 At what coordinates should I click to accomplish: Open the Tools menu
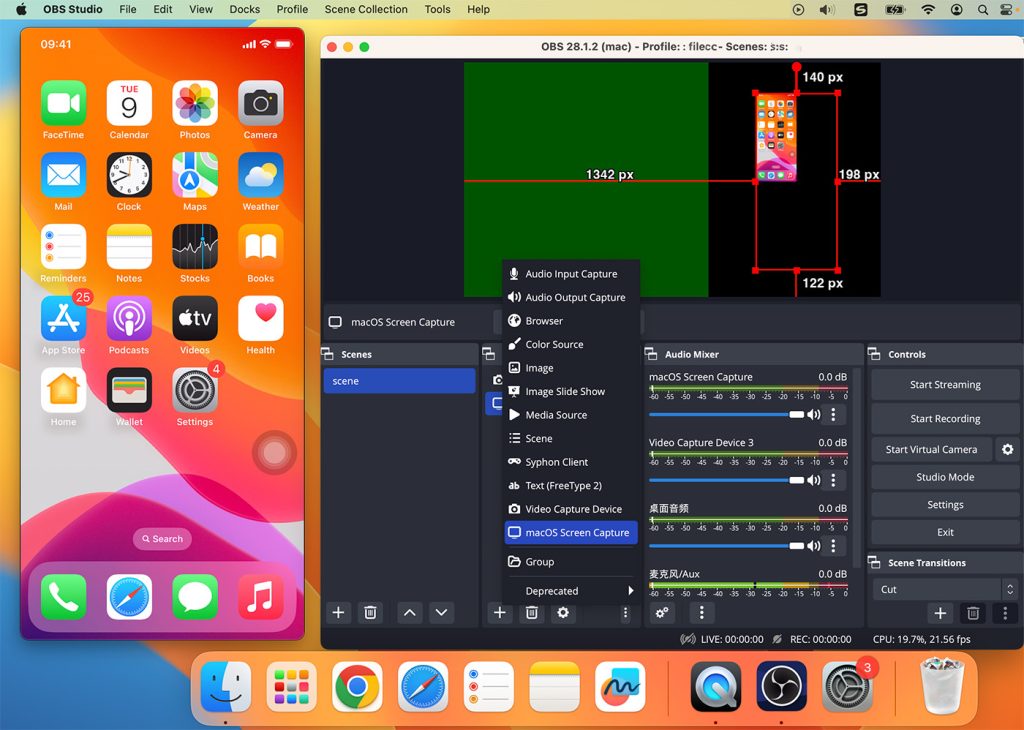coord(437,9)
